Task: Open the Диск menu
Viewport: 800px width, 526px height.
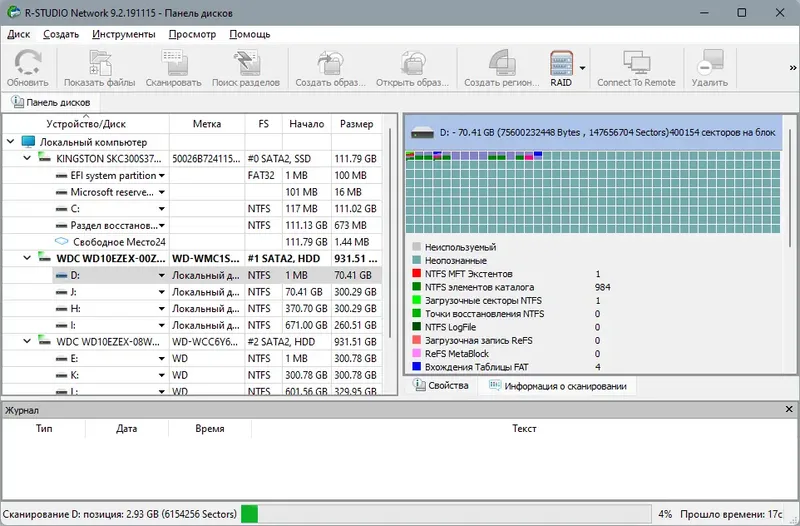Action: (x=19, y=34)
